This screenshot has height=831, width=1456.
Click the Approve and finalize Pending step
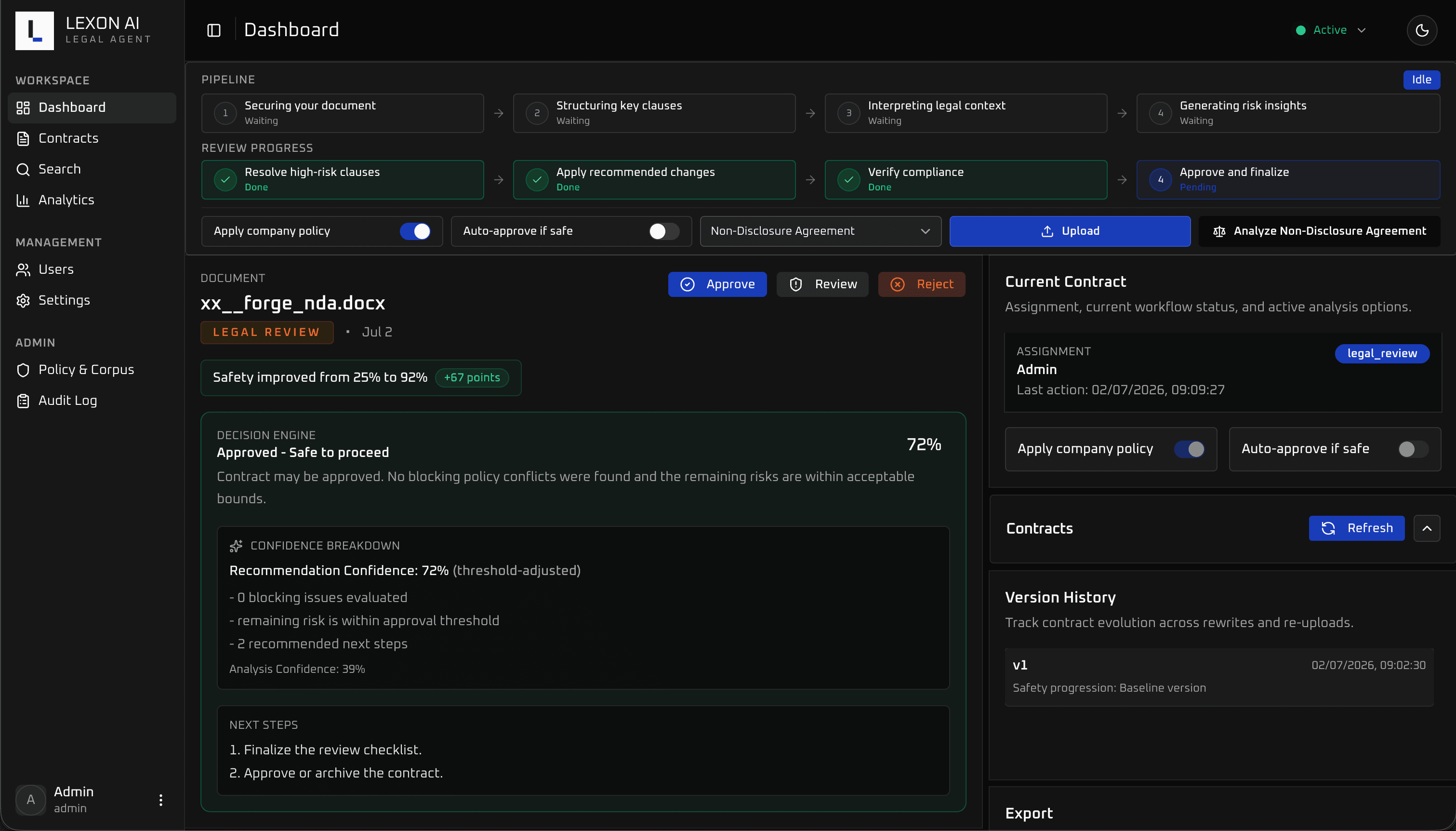(1288, 179)
